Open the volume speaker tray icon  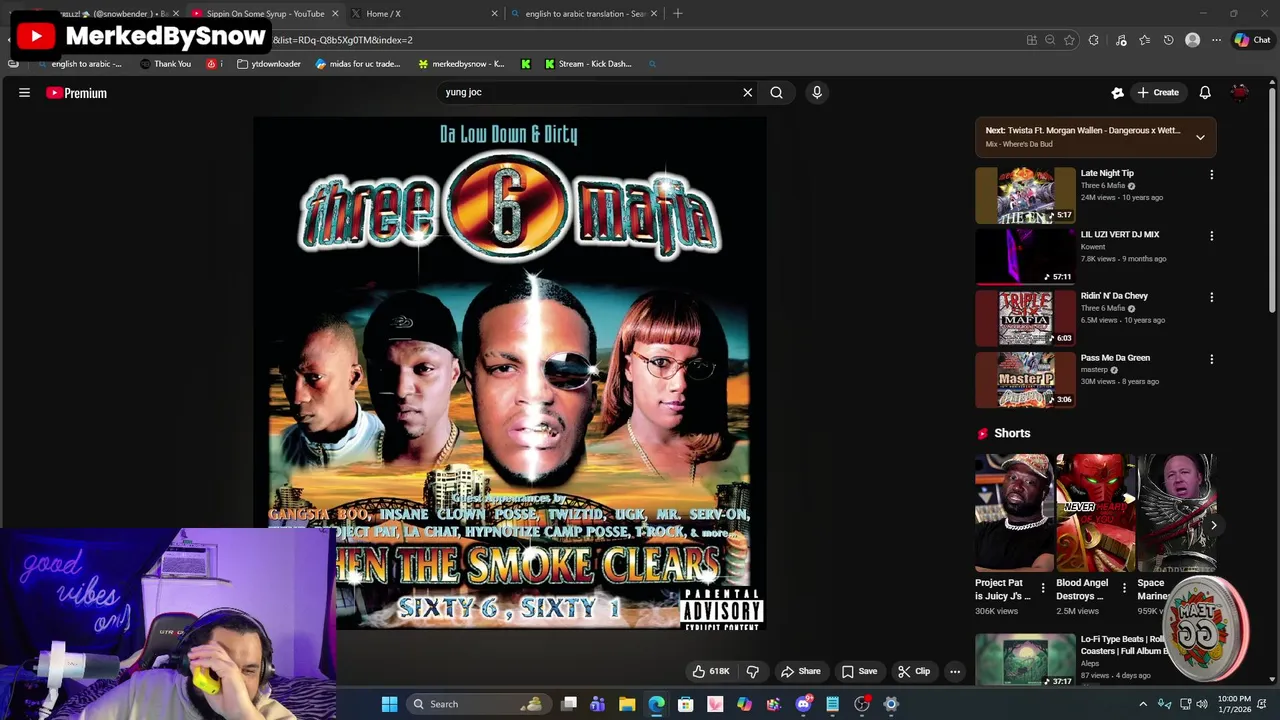click(x=1202, y=704)
